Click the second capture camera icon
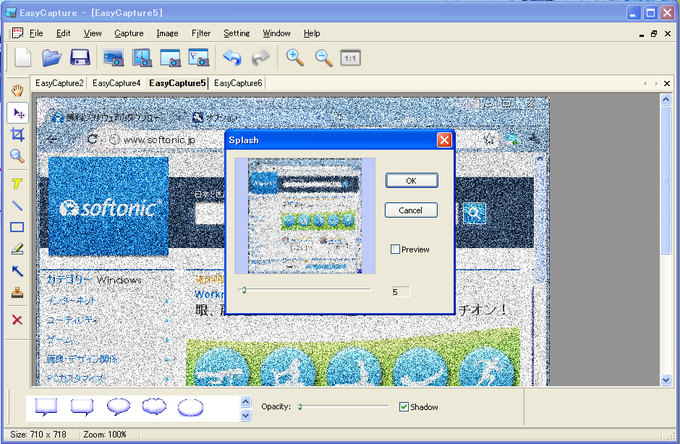The height and width of the screenshot is (444, 680). tap(142, 58)
